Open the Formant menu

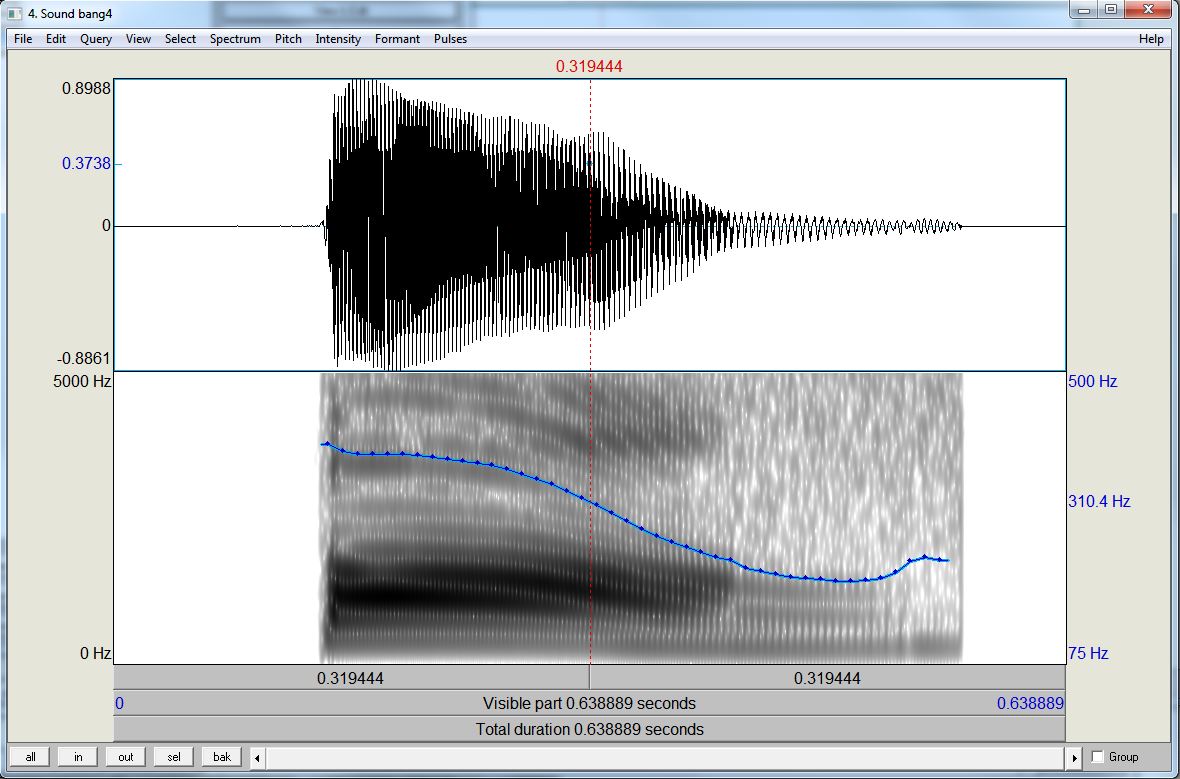(x=397, y=39)
